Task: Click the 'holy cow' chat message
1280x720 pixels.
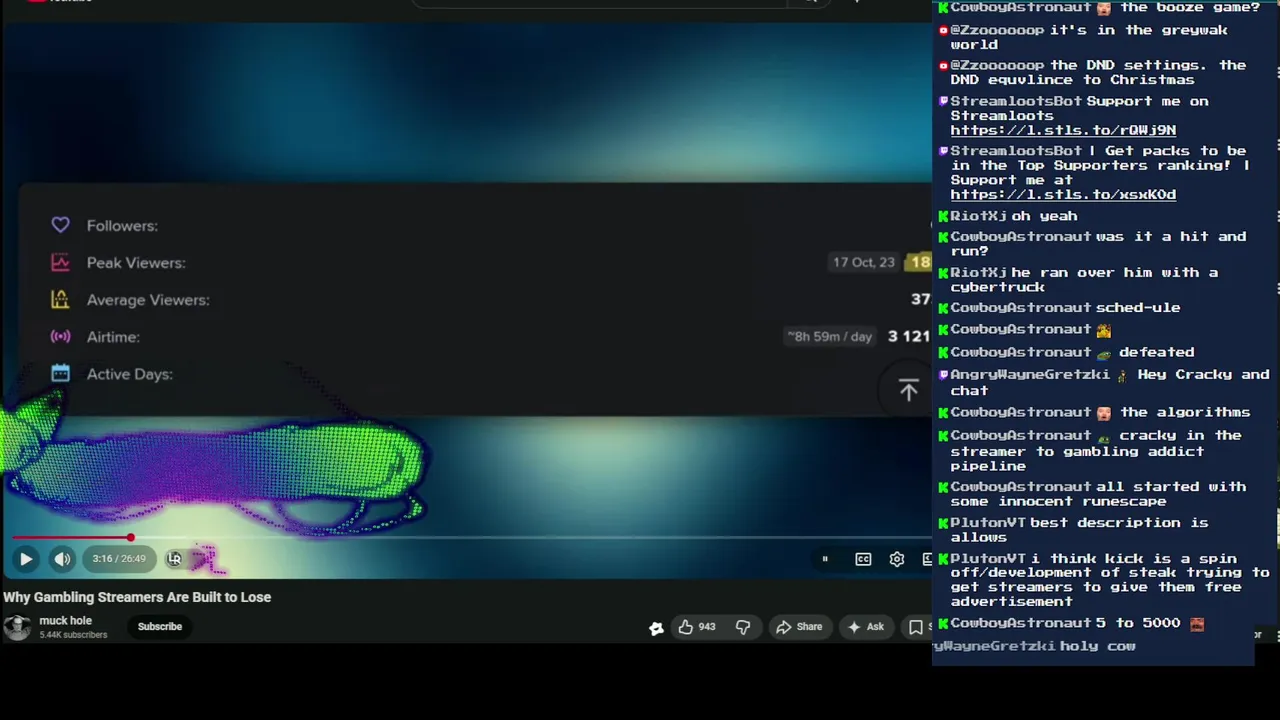Action: coord(1098,646)
